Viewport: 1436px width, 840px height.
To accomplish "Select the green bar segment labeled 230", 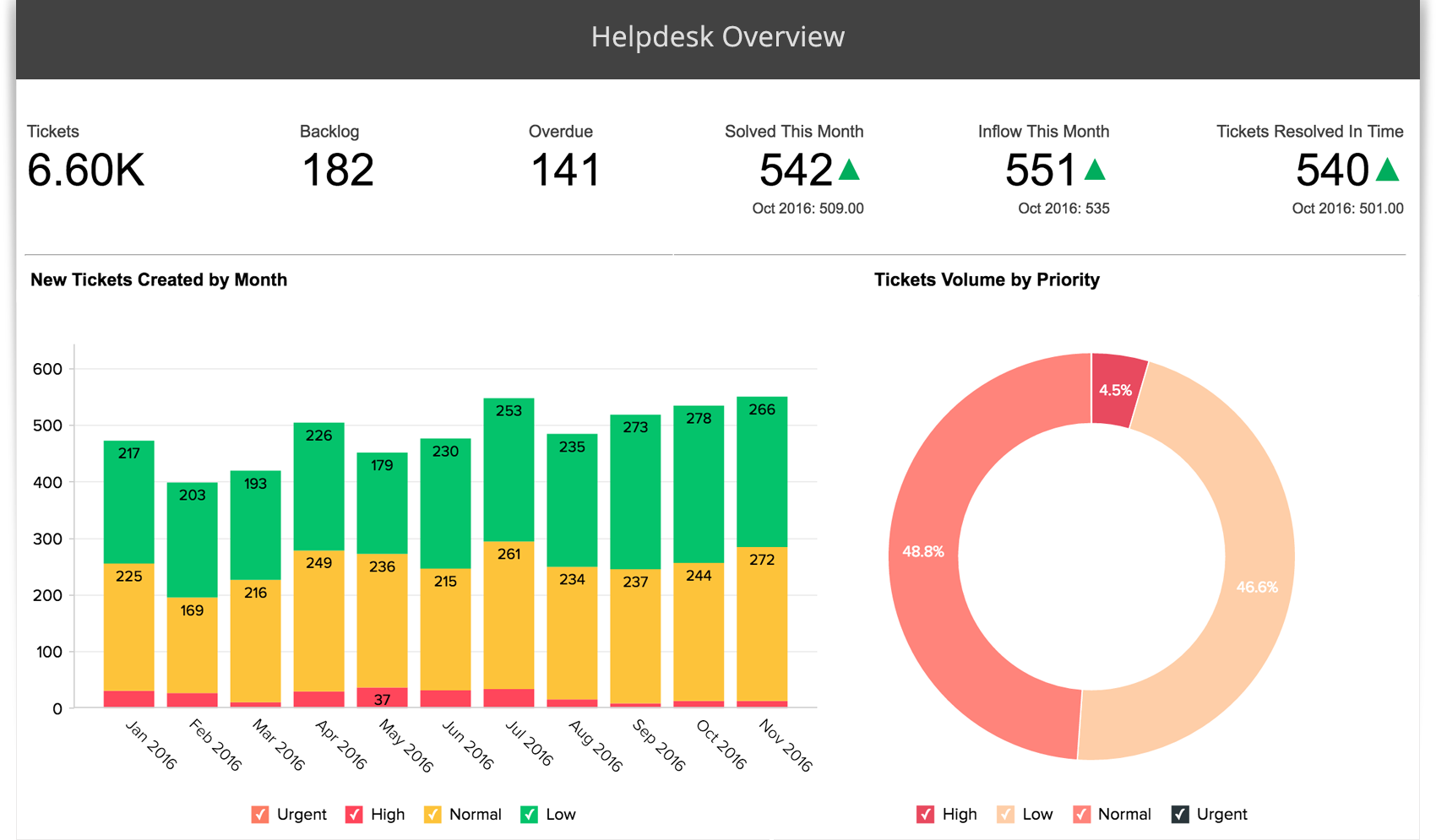I will tap(446, 504).
